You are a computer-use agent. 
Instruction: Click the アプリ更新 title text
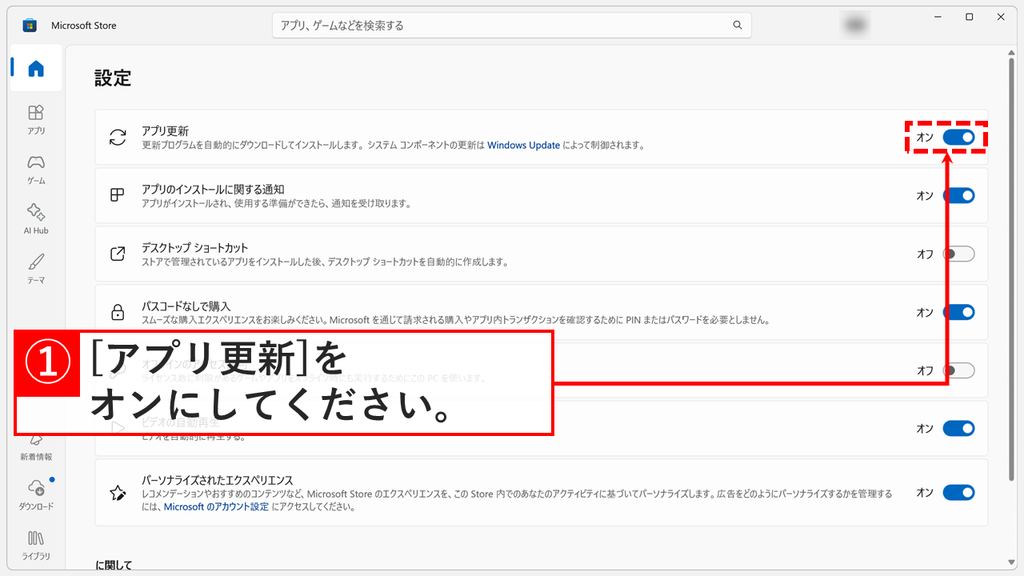coord(165,131)
